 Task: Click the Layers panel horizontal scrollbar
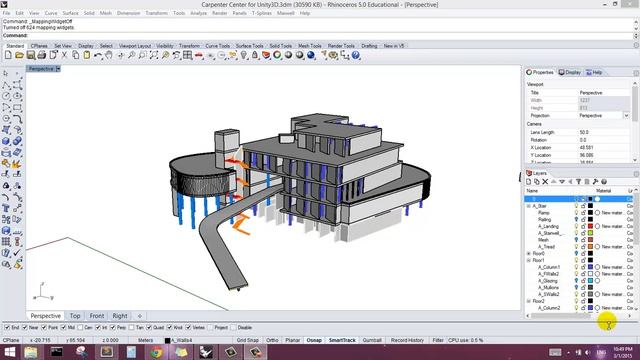click(561, 315)
